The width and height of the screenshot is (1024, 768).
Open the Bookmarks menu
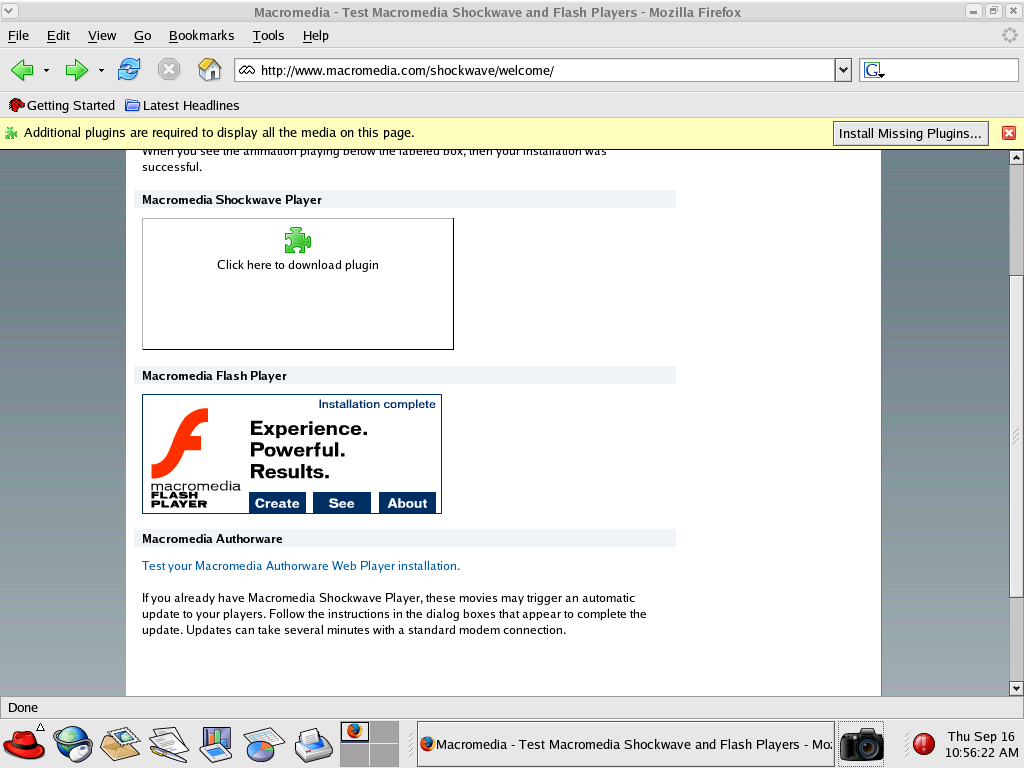pyautogui.click(x=201, y=36)
